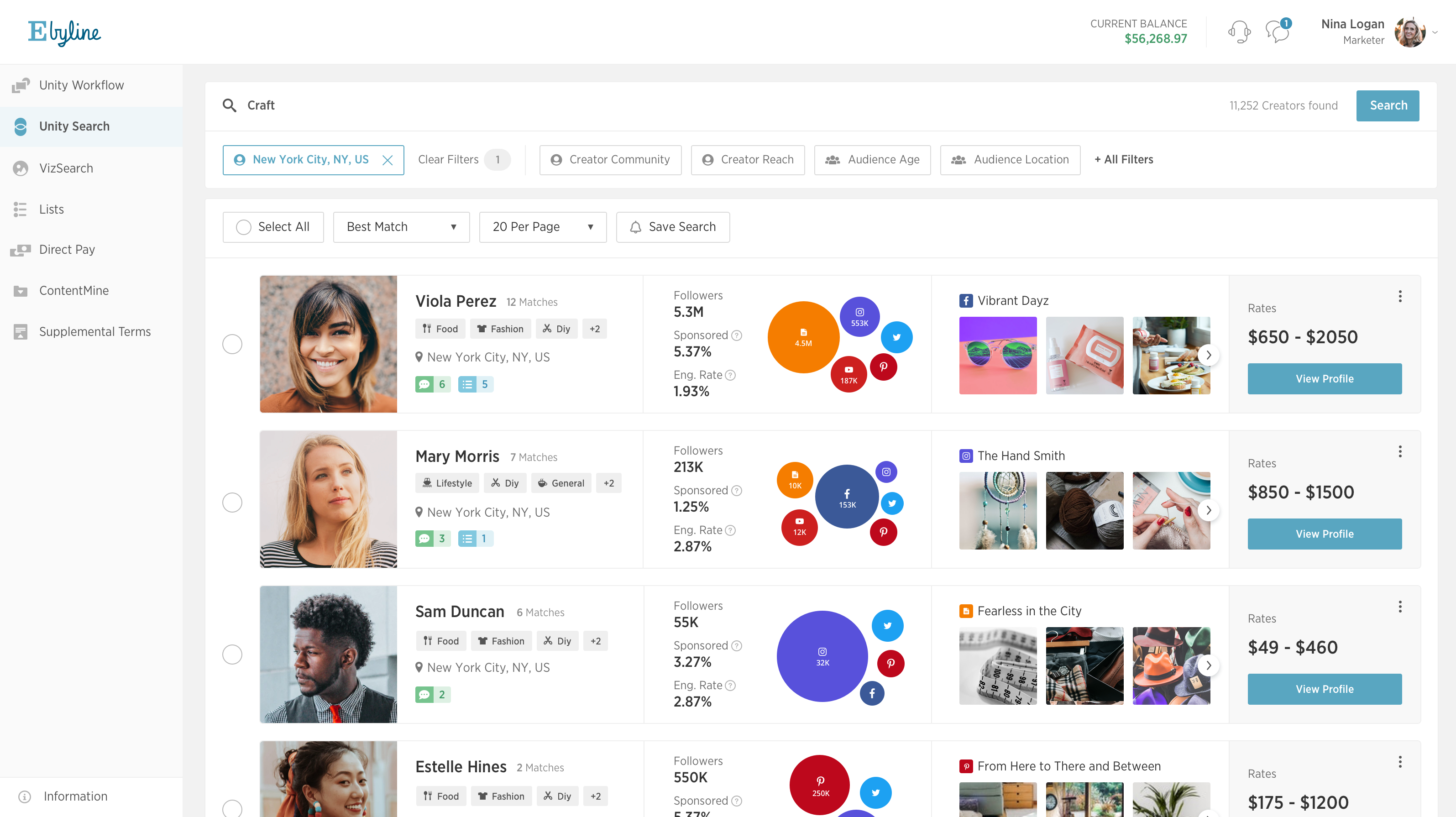1456x817 pixels.
Task: Click Viola Perez's lists count 5 badge
Action: click(475, 384)
